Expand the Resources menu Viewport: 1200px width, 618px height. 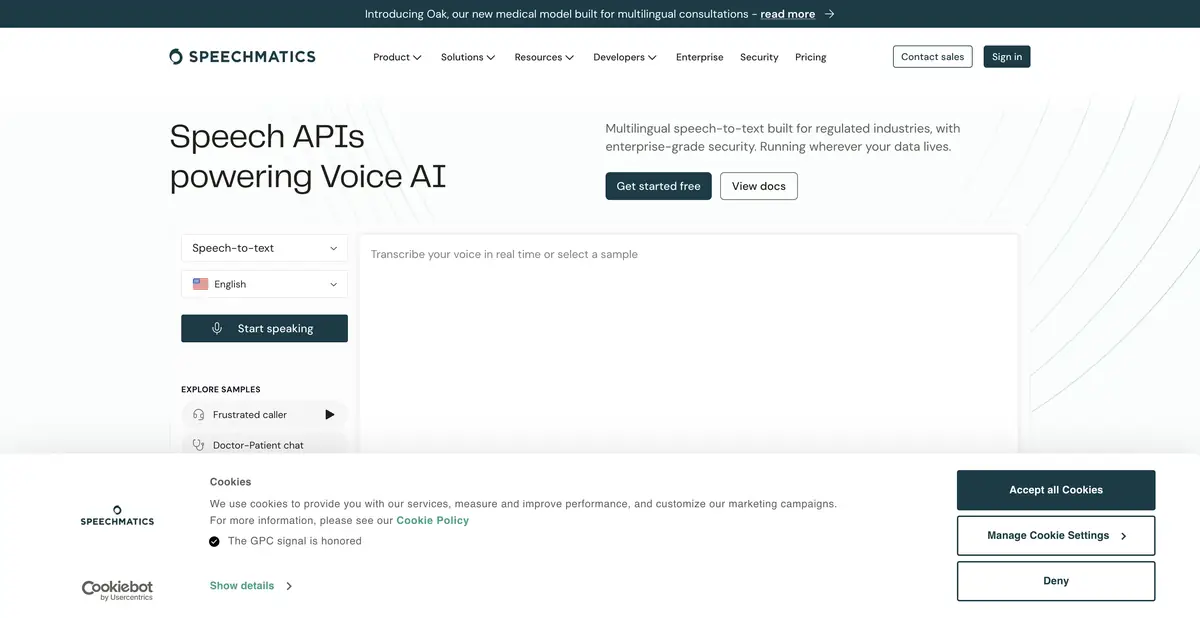pos(544,57)
